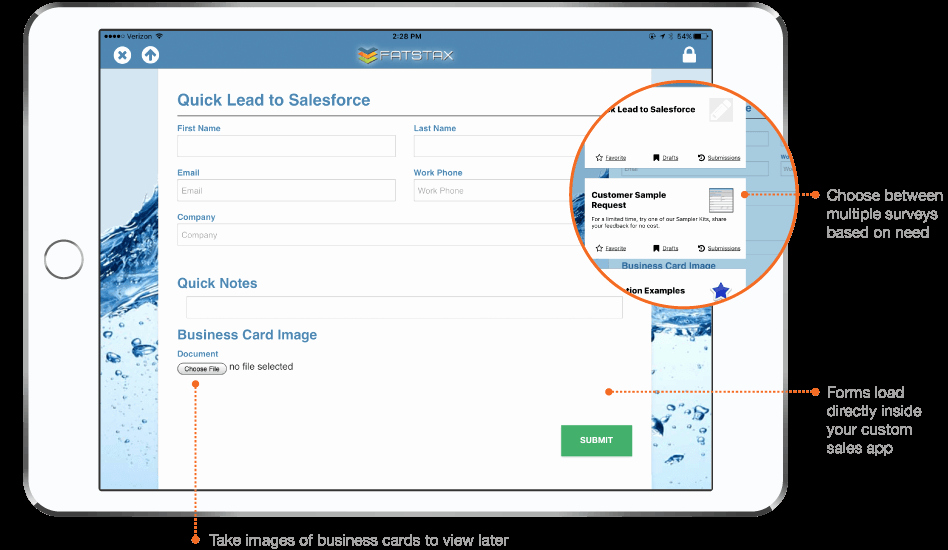
Task: Tap the iPad home button
Action: [63, 259]
